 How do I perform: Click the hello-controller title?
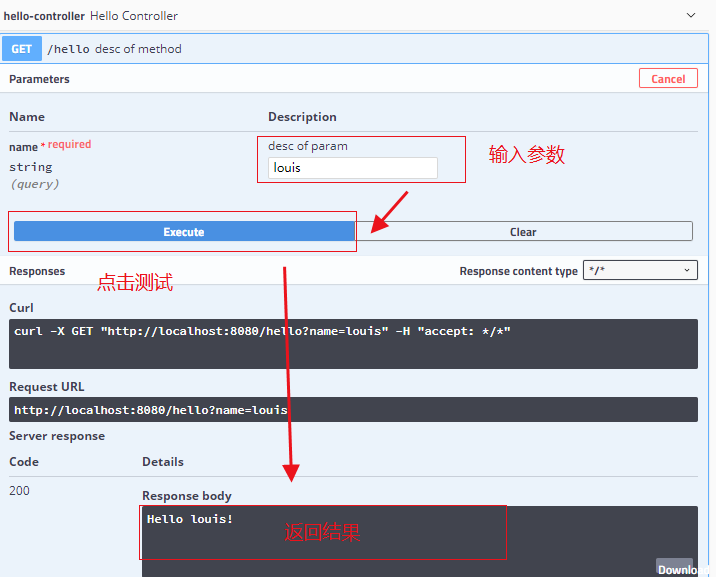pos(44,16)
